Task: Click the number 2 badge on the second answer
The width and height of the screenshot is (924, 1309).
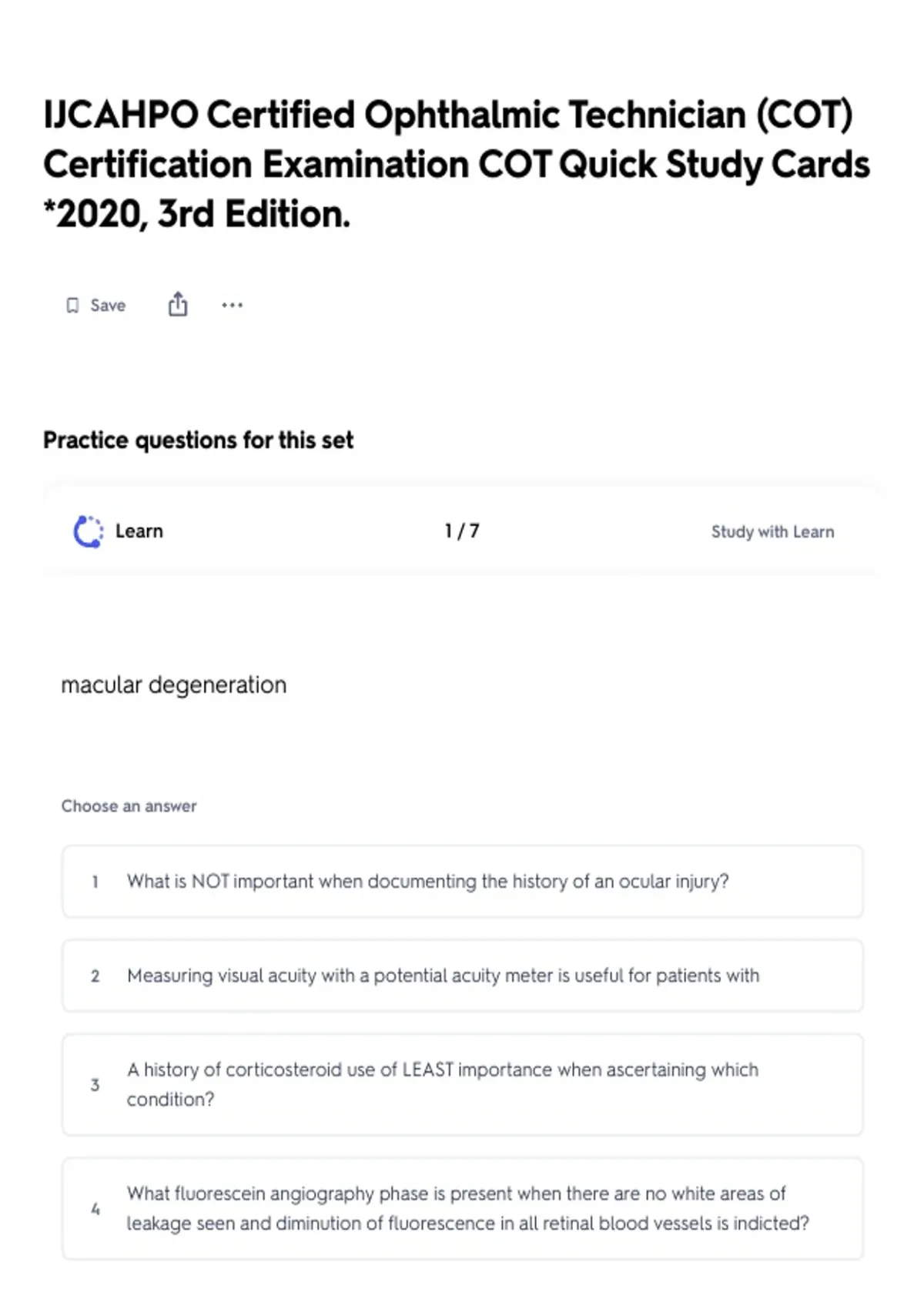Action: coord(95,976)
